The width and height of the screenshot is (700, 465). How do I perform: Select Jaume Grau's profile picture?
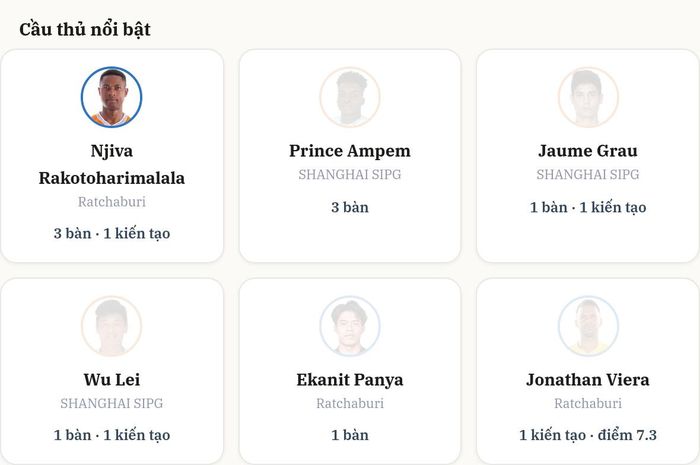(x=588, y=97)
